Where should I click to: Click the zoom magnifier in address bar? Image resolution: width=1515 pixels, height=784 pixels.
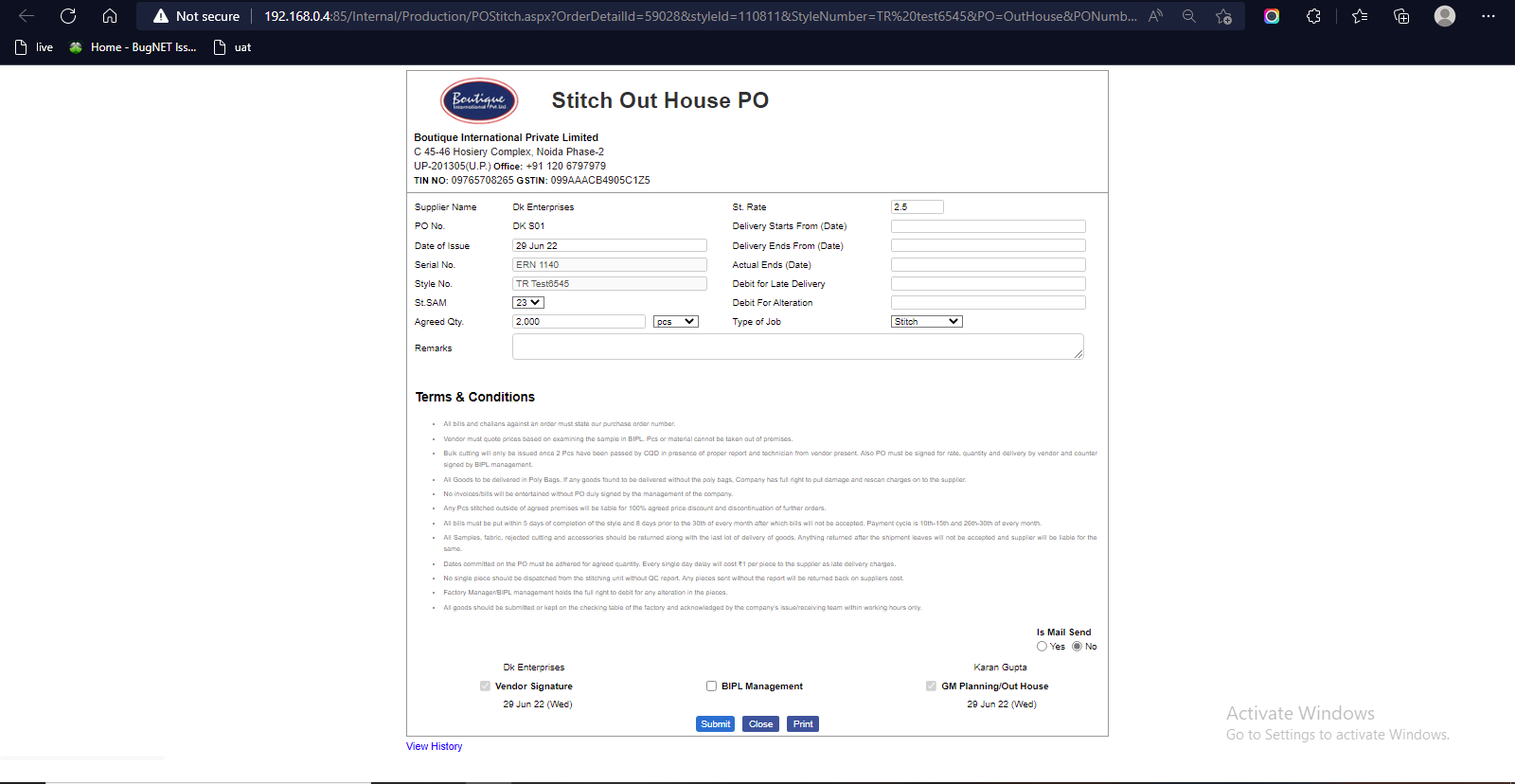(x=1189, y=16)
